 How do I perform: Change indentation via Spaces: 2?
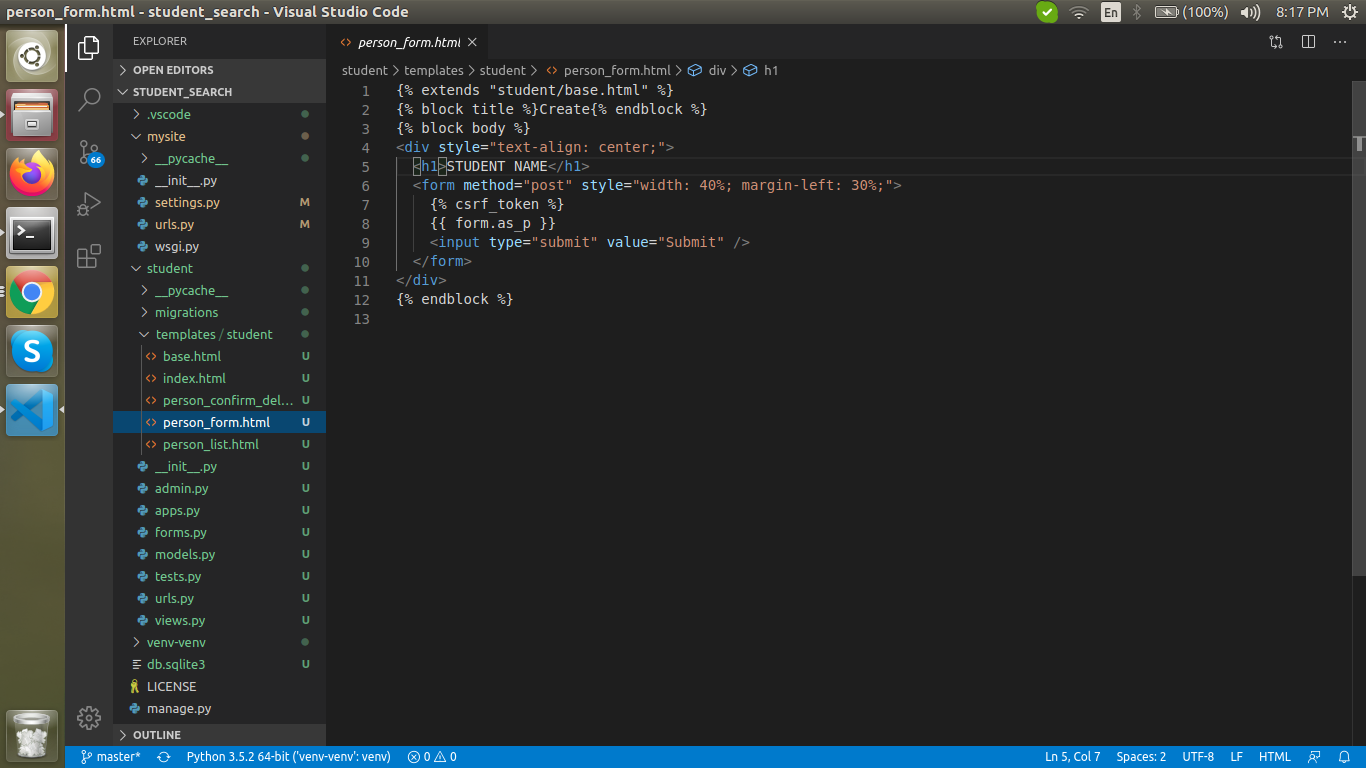tap(1141, 757)
